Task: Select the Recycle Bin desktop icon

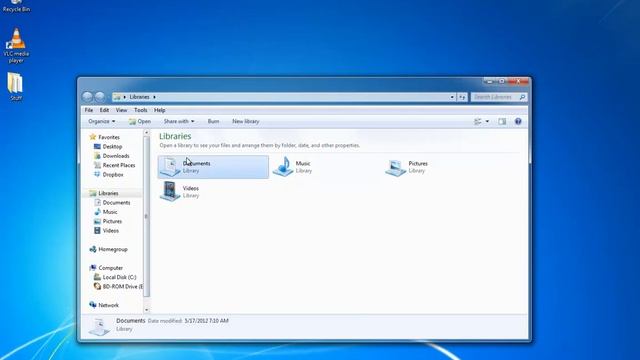Action: click(16, 6)
